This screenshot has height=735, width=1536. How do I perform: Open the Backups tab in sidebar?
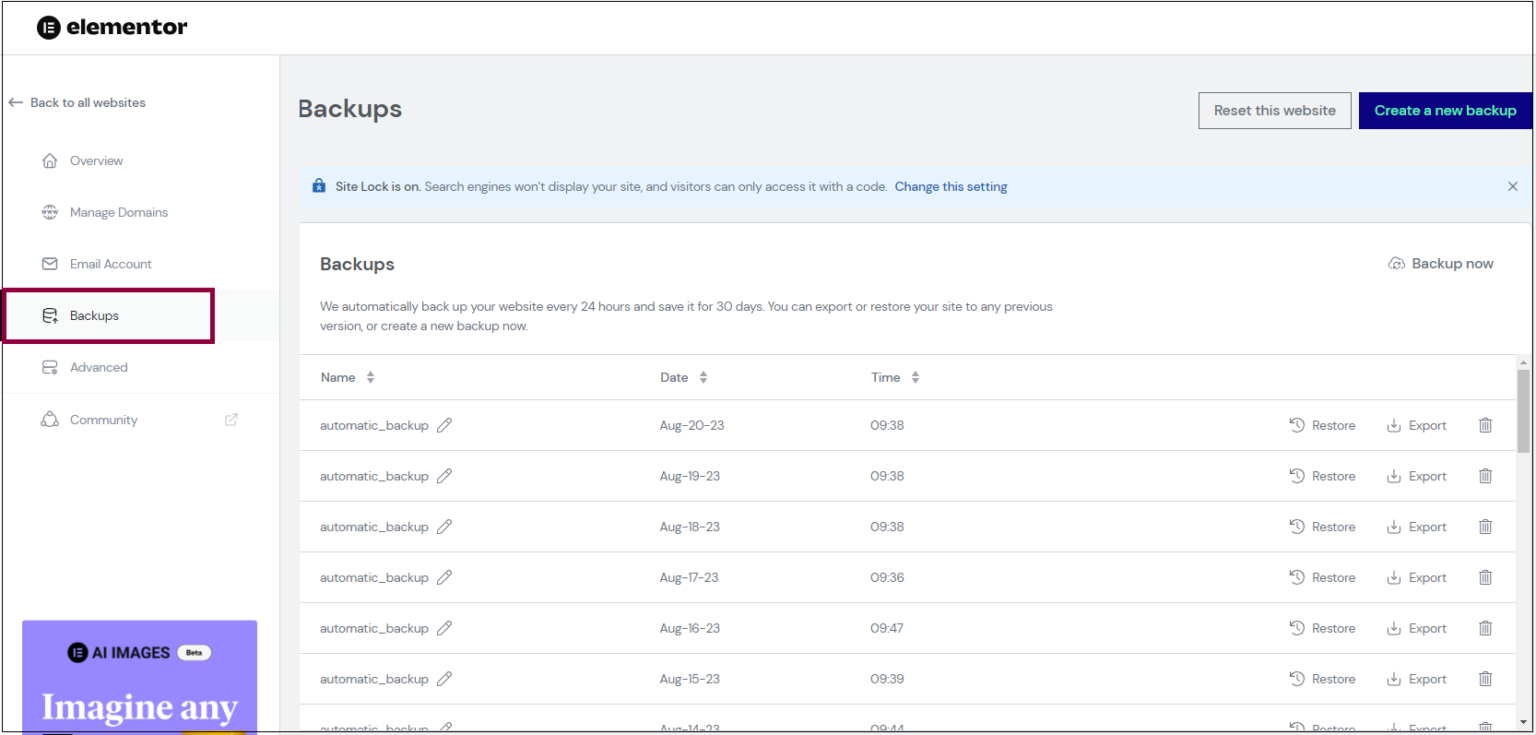(x=94, y=315)
